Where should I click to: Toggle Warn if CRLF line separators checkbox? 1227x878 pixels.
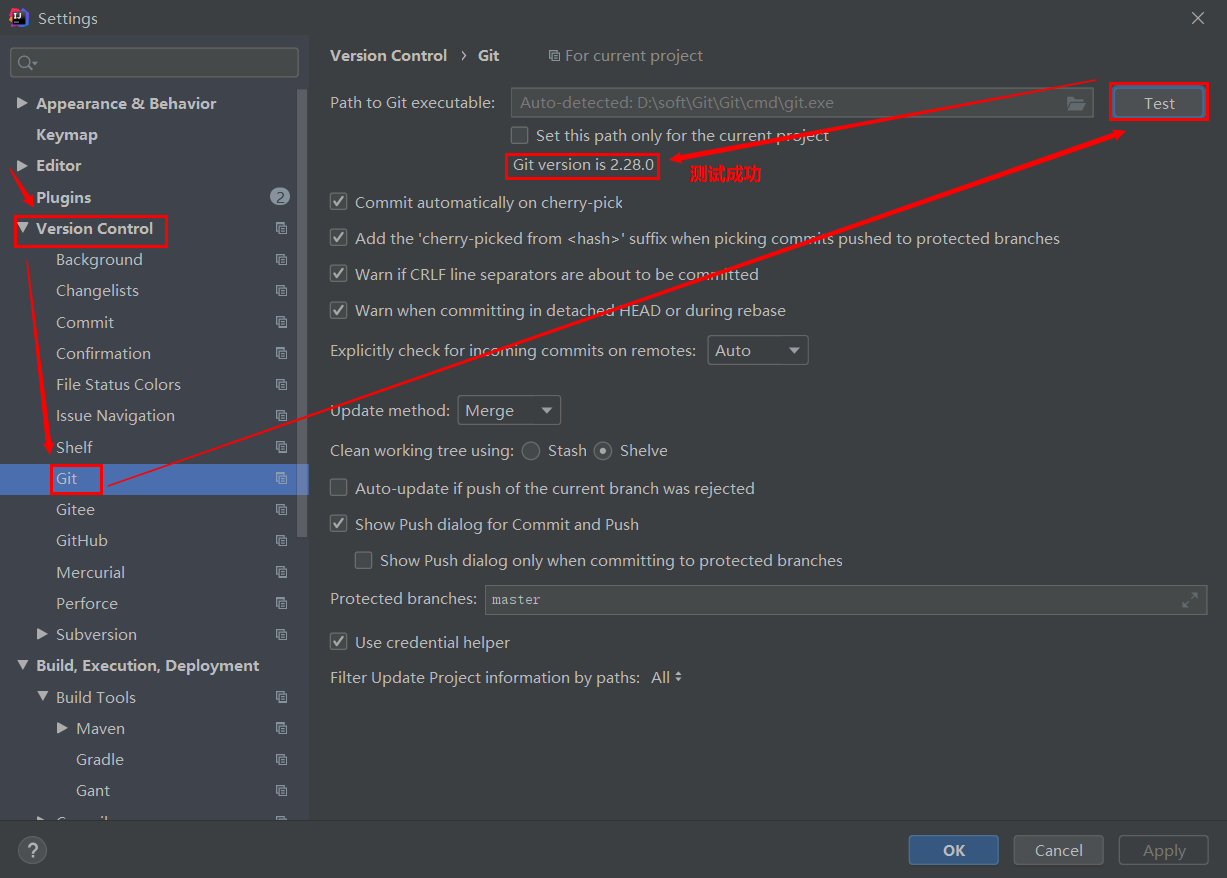338,274
